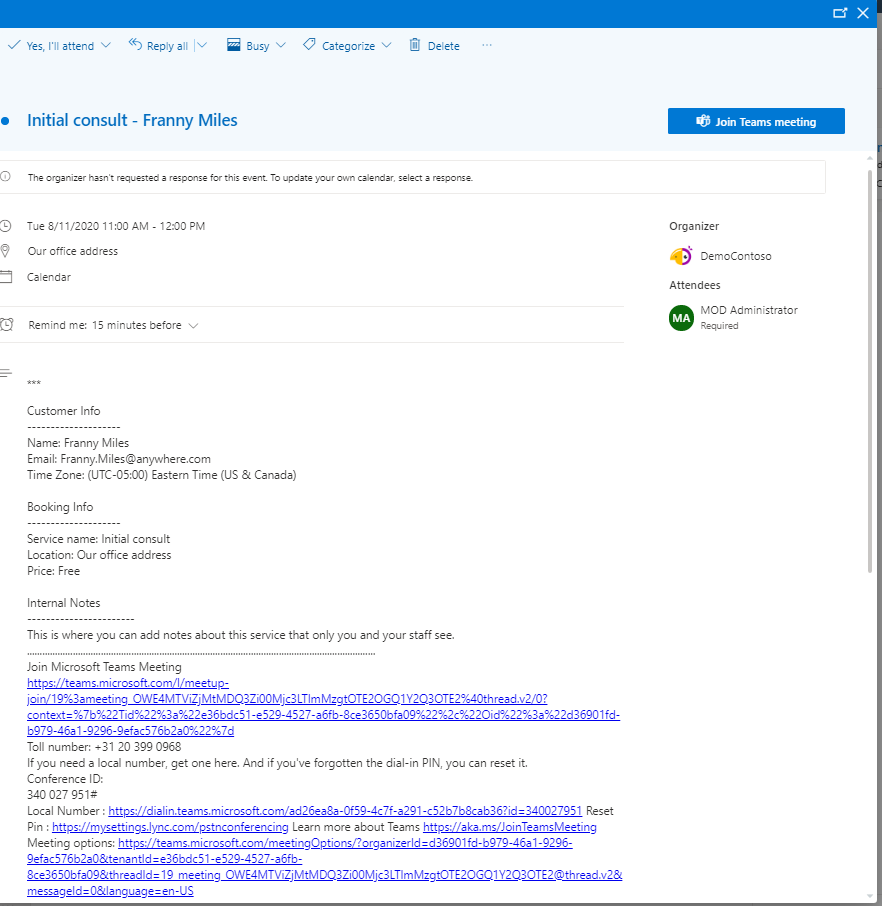882x906 pixels.
Task: Open the mysettings.lync.com pstnconferencing link
Action: coord(170,827)
